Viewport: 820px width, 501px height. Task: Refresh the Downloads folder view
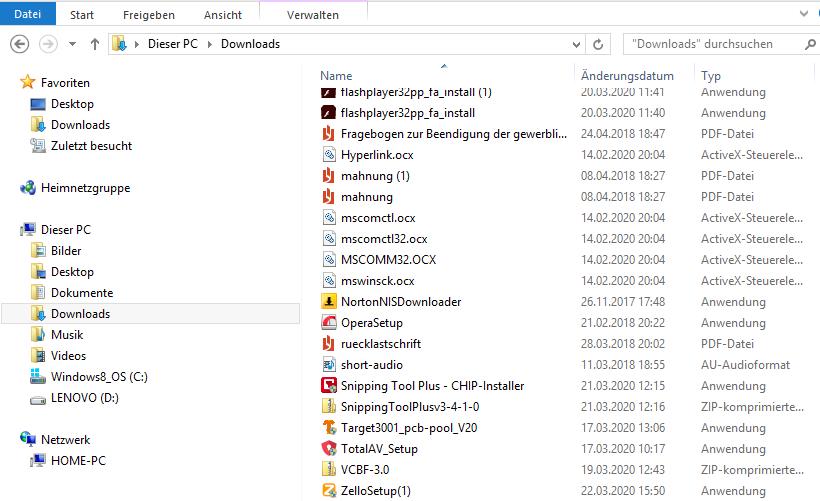pos(598,44)
